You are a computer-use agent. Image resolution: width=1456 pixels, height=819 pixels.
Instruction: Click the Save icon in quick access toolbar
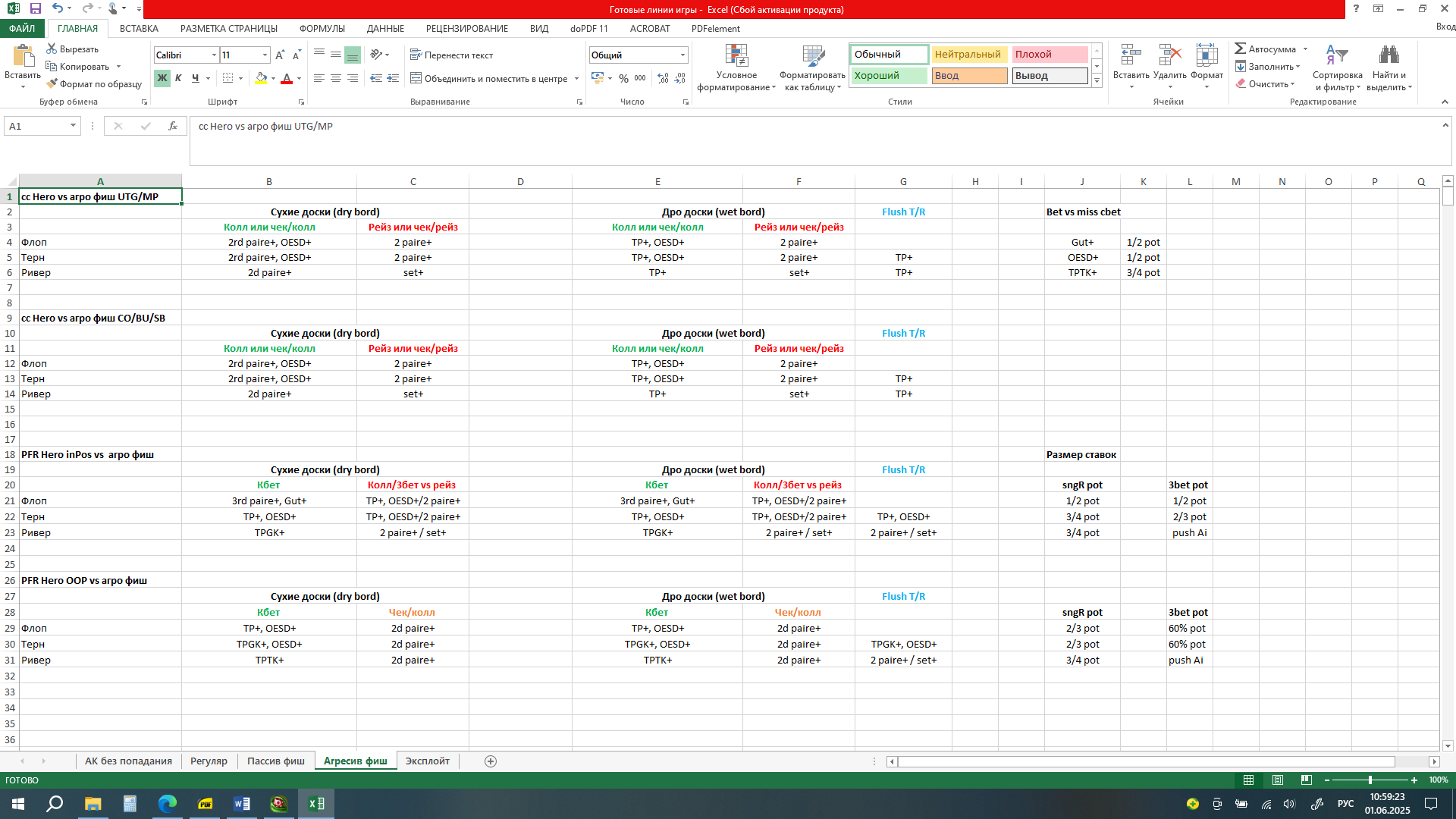35,8
